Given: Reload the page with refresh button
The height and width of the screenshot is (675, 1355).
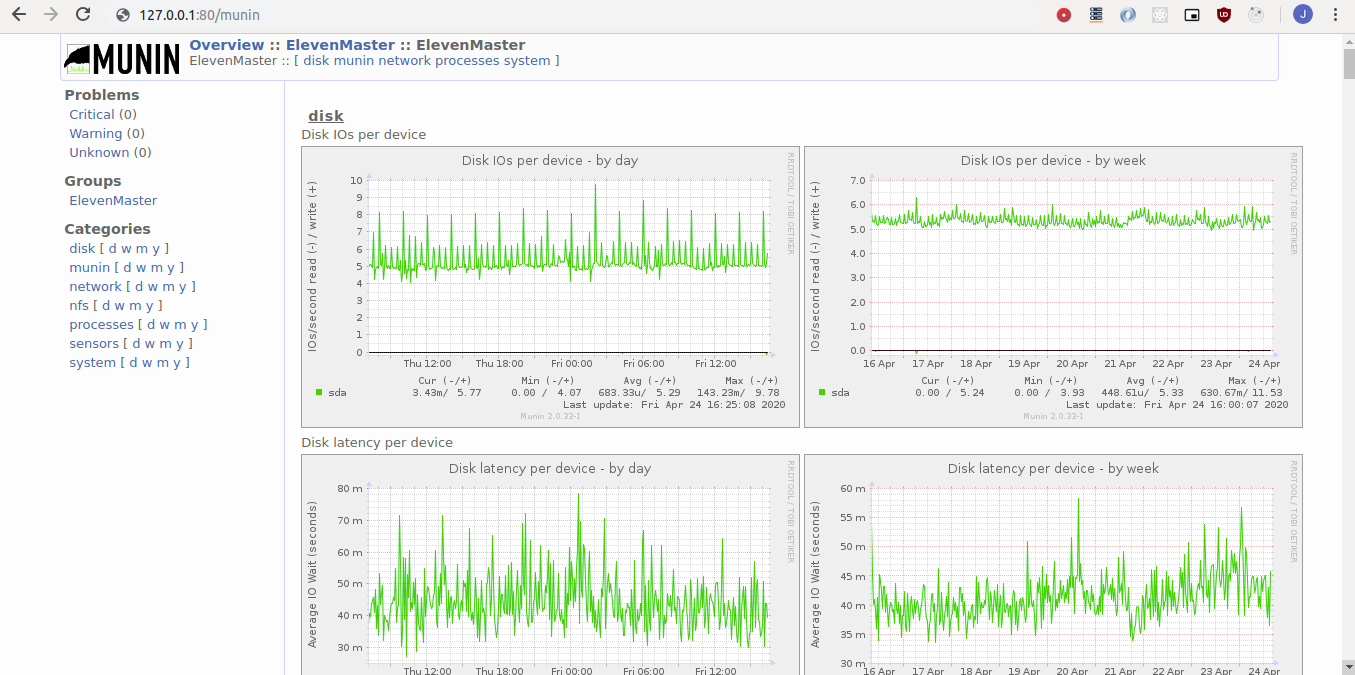Looking at the screenshot, I should point(83,15).
